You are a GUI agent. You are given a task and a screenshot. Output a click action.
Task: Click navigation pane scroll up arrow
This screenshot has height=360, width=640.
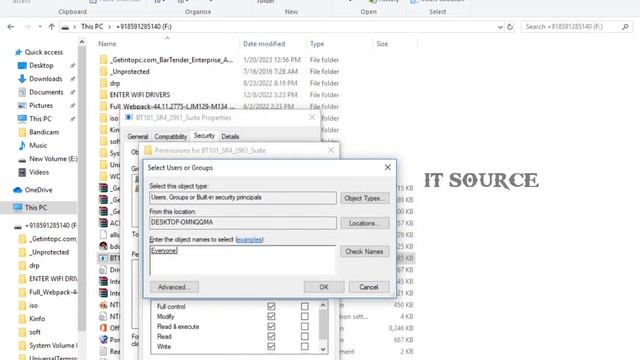[82, 42]
